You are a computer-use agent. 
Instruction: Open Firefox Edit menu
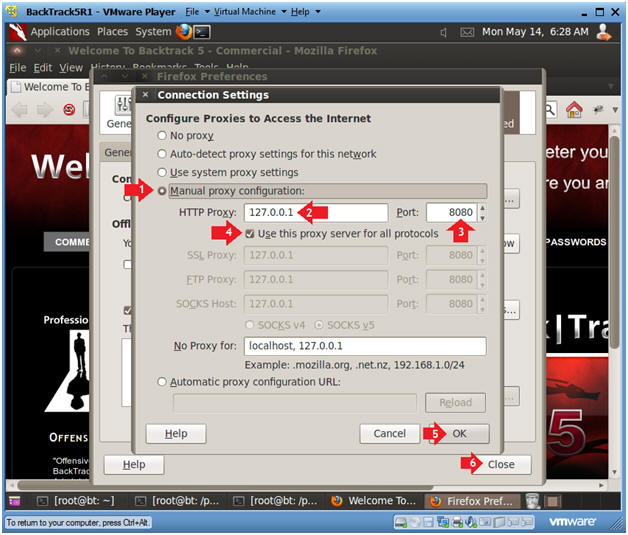pyautogui.click(x=43, y=68)
